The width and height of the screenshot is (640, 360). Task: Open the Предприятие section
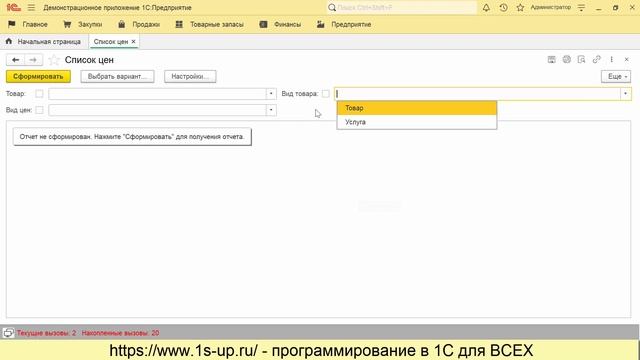(344, 24)
